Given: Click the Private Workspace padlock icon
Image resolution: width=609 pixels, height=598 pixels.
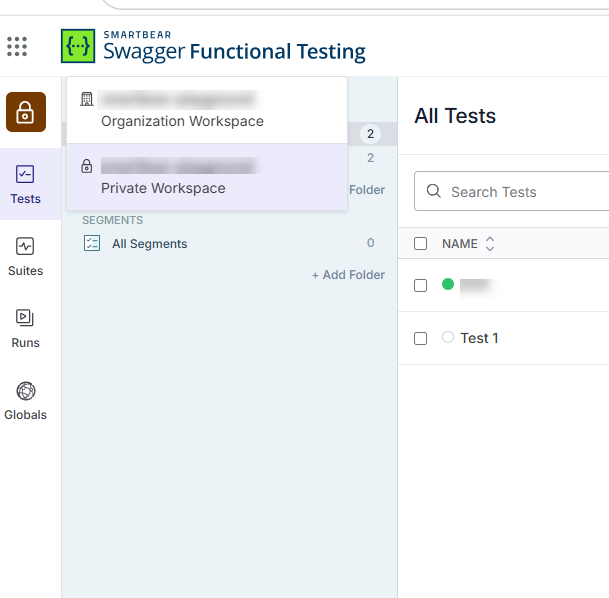Looking at the screenshot, I should click(x=87, y=166).
